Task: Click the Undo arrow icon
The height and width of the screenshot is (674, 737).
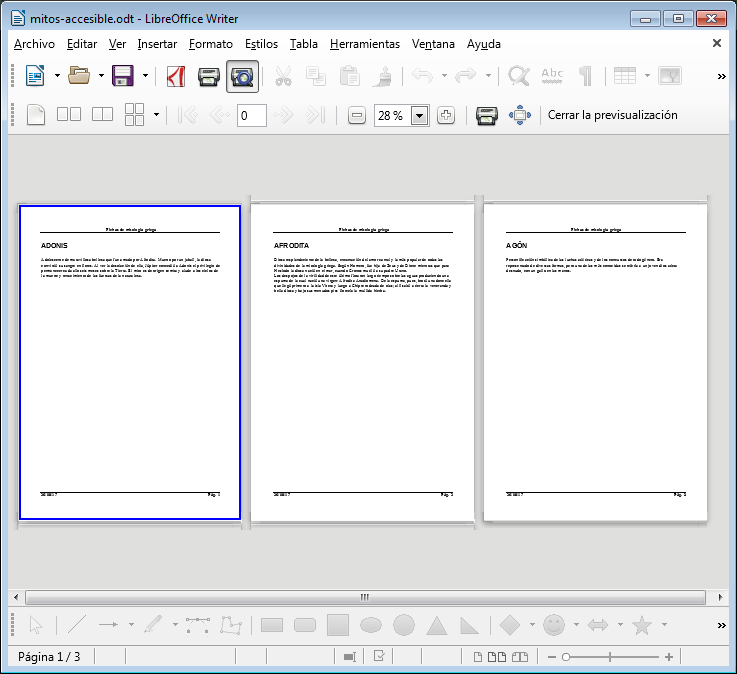Action: click(x=422, y=76)
